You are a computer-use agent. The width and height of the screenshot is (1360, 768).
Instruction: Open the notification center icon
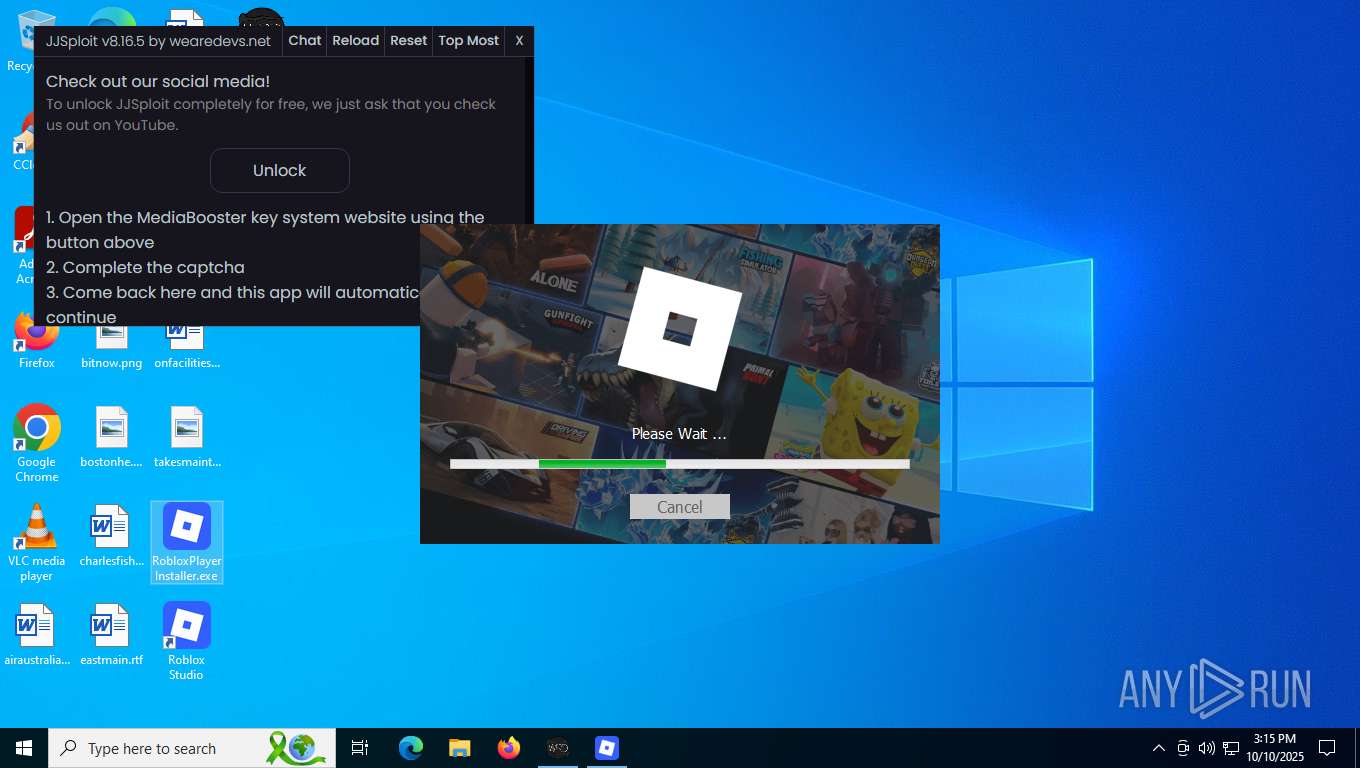pos(1327,748)
